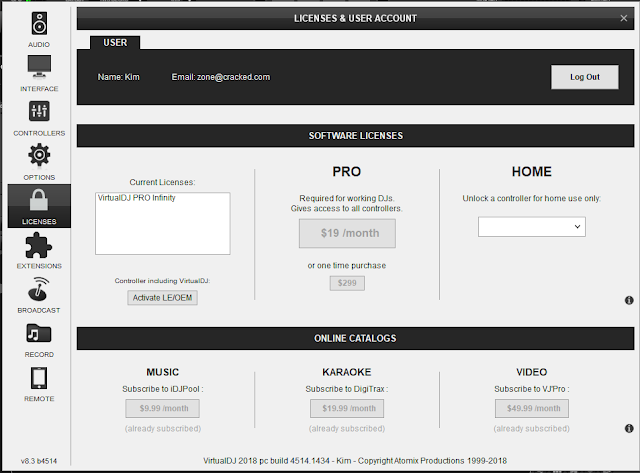Image resolution: width=640 pixels, height=473 pixels.
Task: Select the Controllers mixer icon
Action: (39, 111)
